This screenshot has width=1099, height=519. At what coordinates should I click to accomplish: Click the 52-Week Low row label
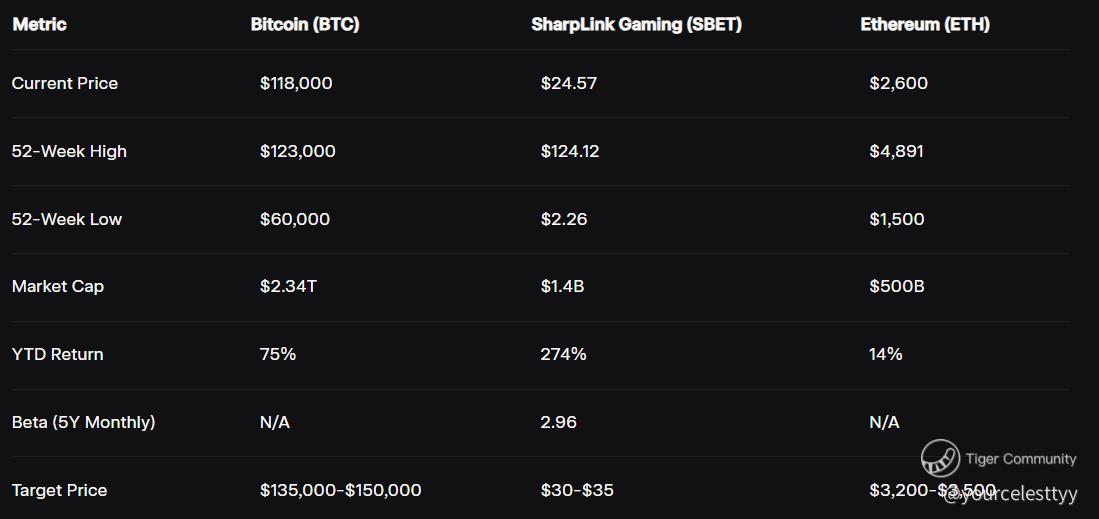pos(67,219)
